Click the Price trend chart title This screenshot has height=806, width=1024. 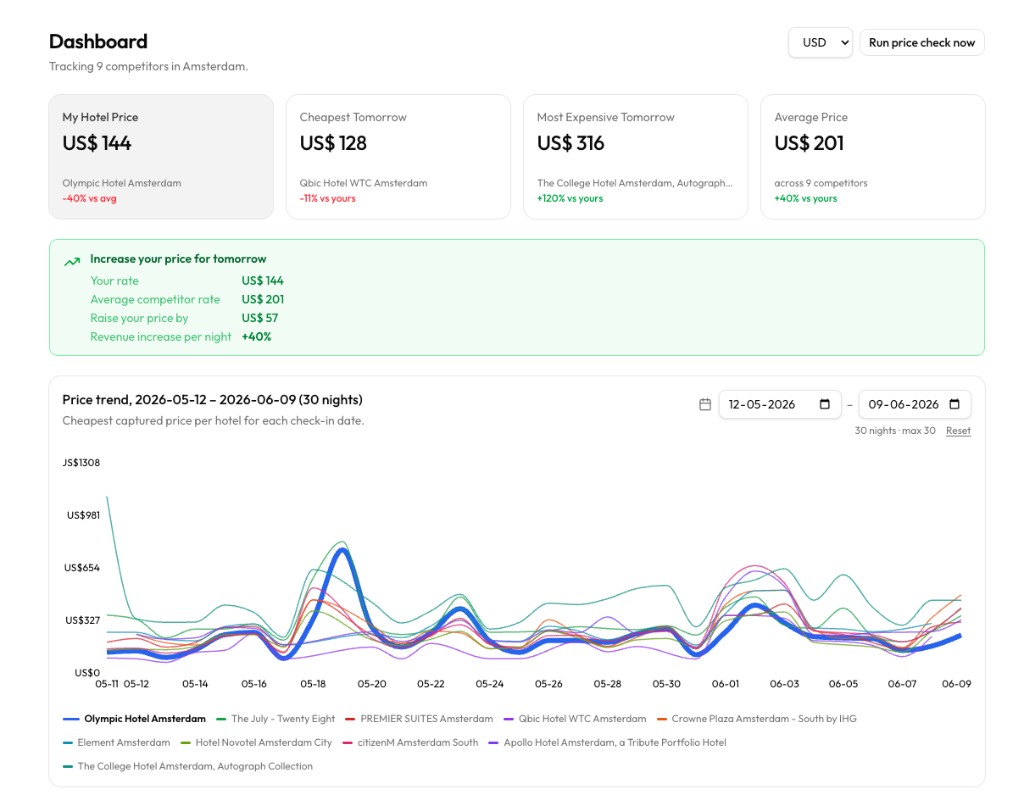[212, 400]
